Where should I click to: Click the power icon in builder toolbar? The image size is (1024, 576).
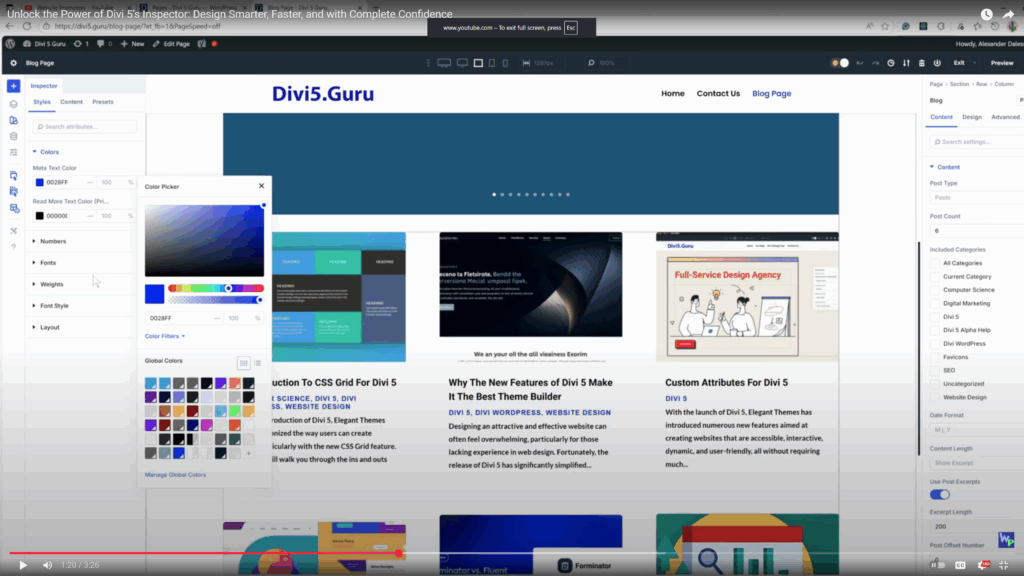coord(937,63)
